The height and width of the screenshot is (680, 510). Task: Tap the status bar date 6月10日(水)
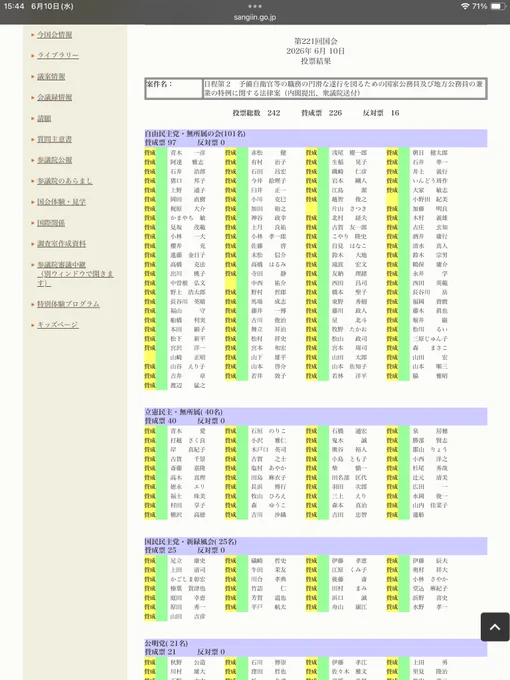click(x=52, y=6)
